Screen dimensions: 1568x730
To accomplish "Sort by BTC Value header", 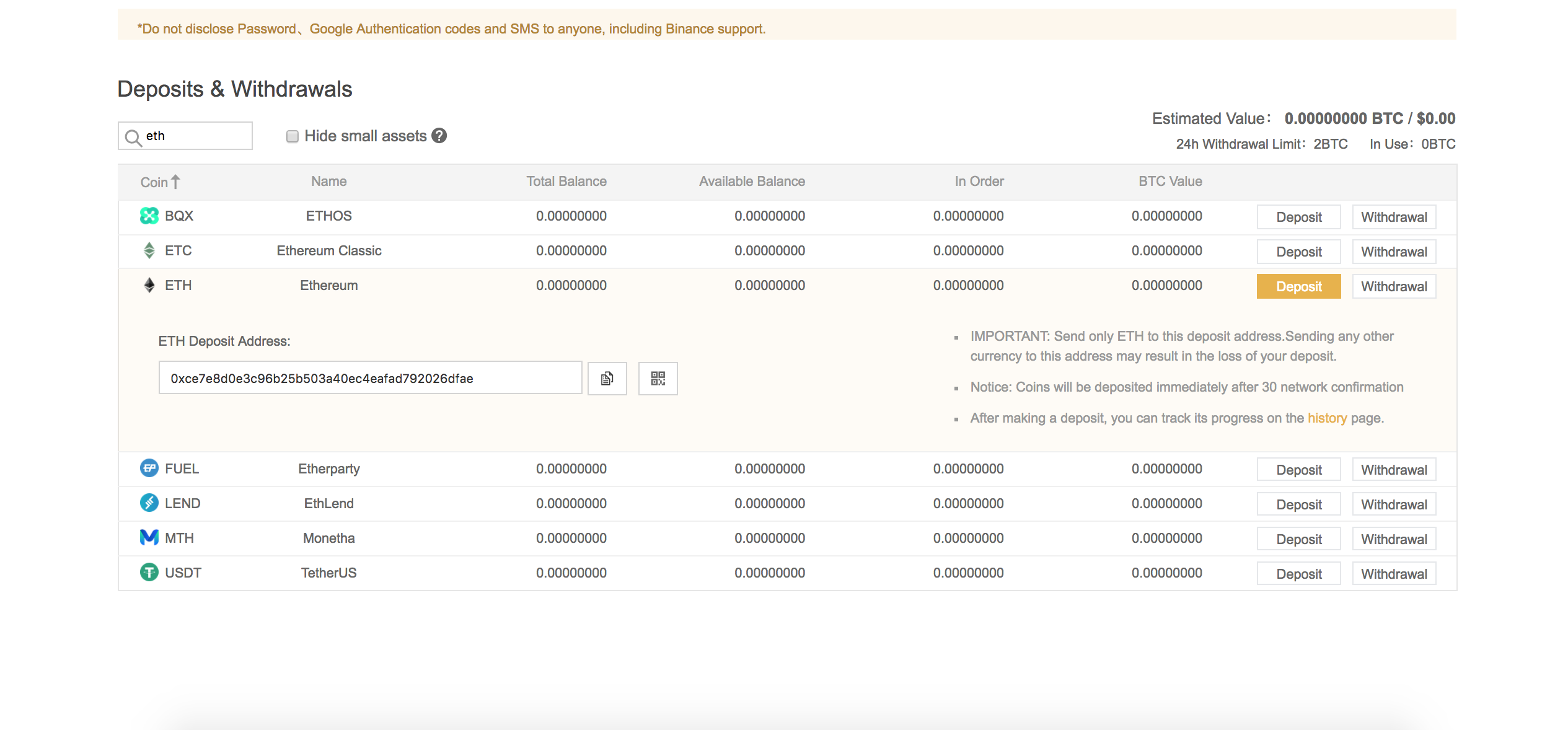I will pyautogui.click(x=1170, y=182).
